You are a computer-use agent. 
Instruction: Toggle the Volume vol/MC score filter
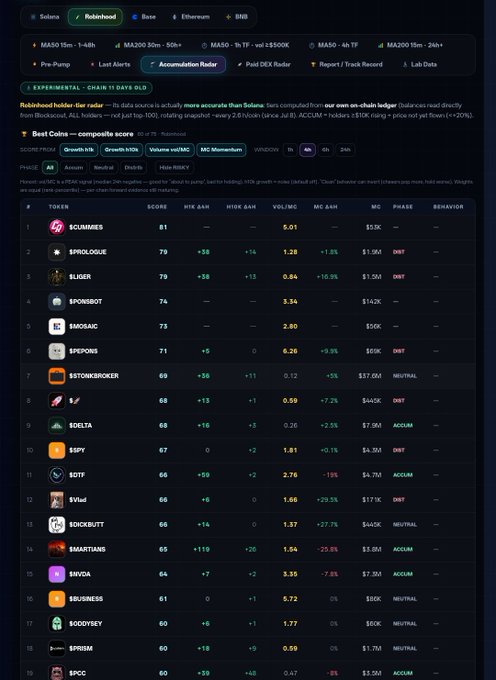[170, 150]
